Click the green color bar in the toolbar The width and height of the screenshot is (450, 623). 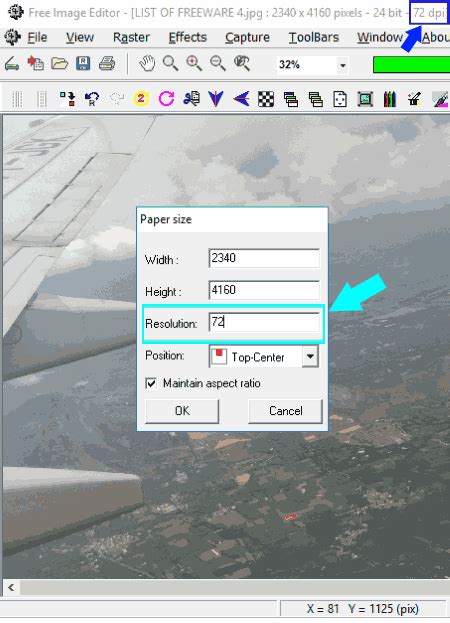click(411, 64)
